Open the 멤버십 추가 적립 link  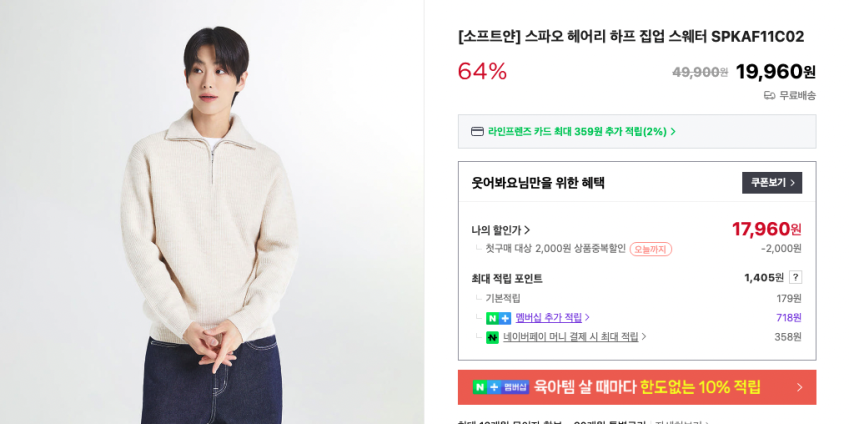[548, 317]
